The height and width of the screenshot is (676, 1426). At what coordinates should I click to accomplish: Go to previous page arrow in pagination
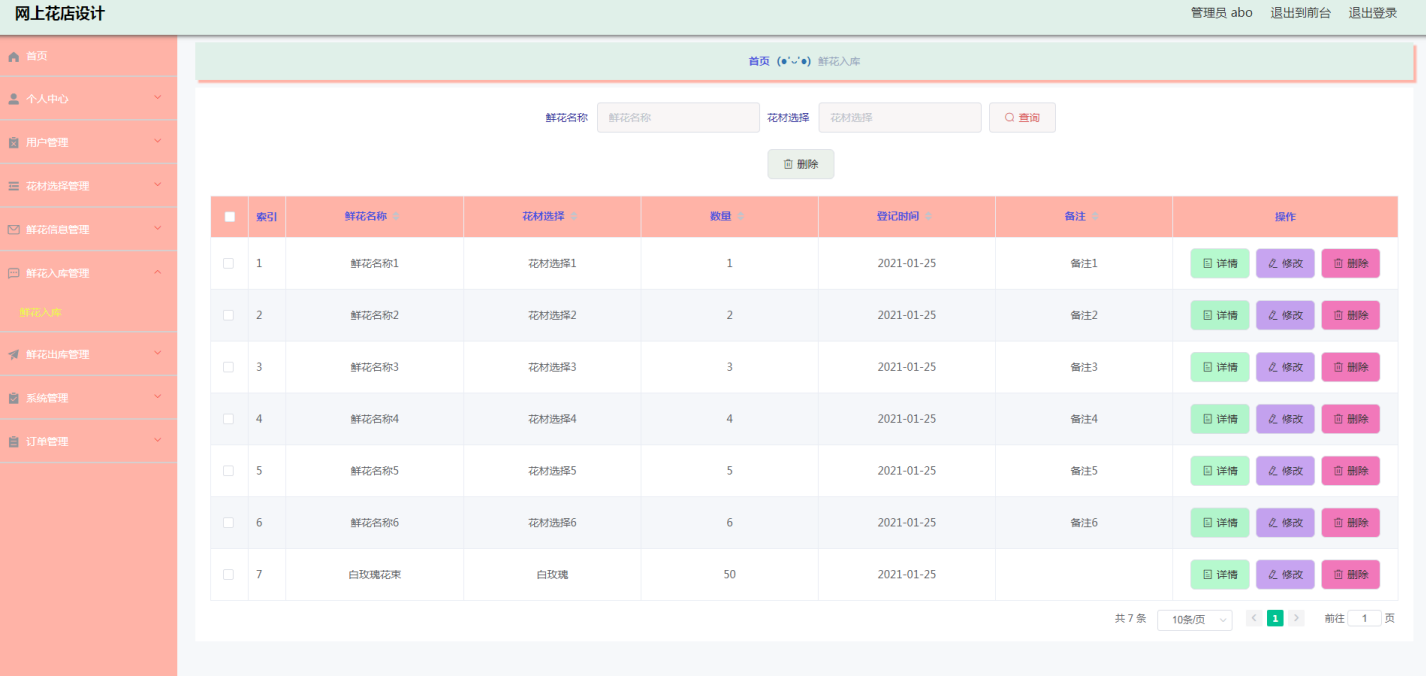1254,618
